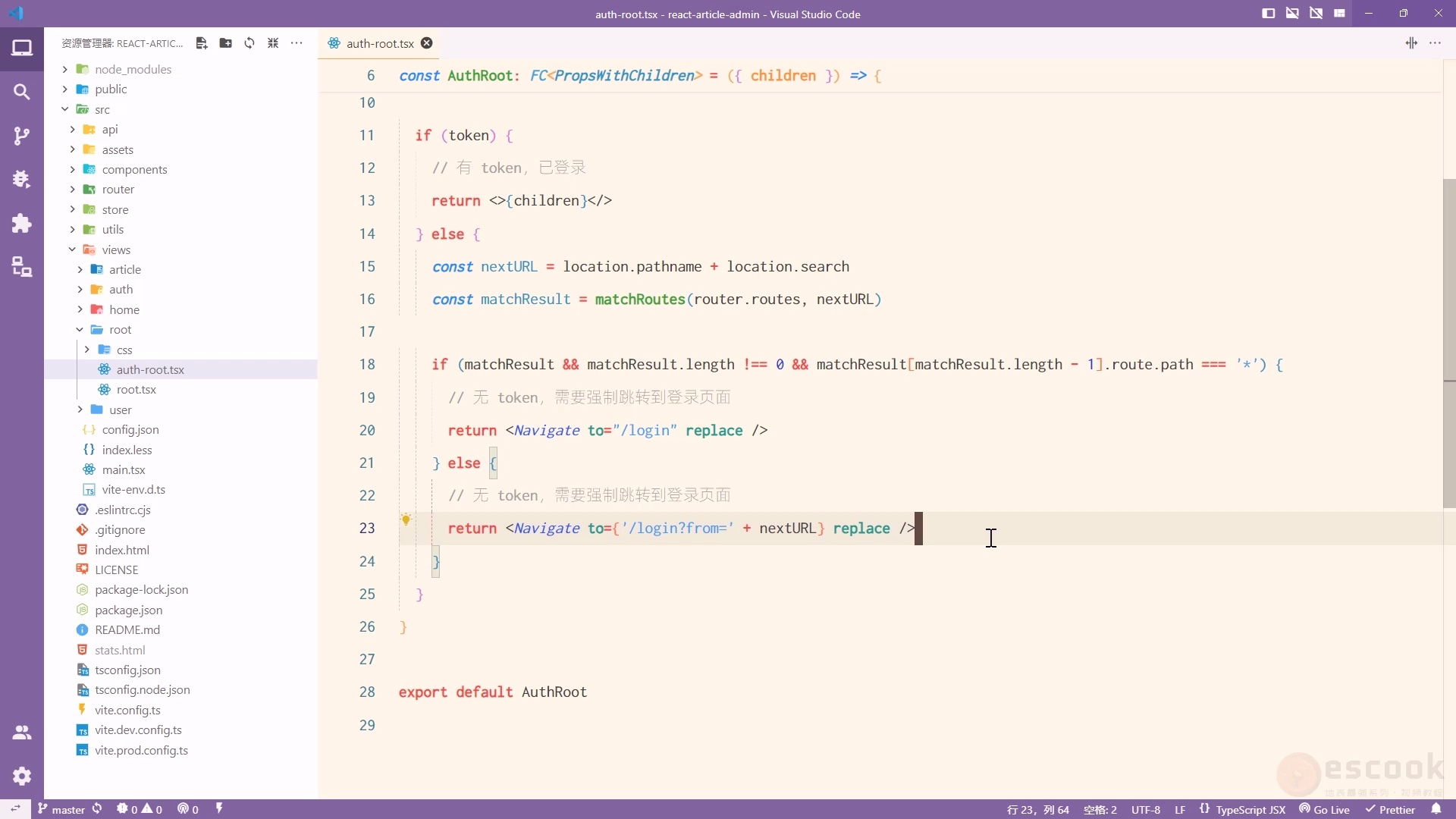Toggle primary sidebar layout button
This screenshot has width=1456, height=819.
click(1268, 14)
